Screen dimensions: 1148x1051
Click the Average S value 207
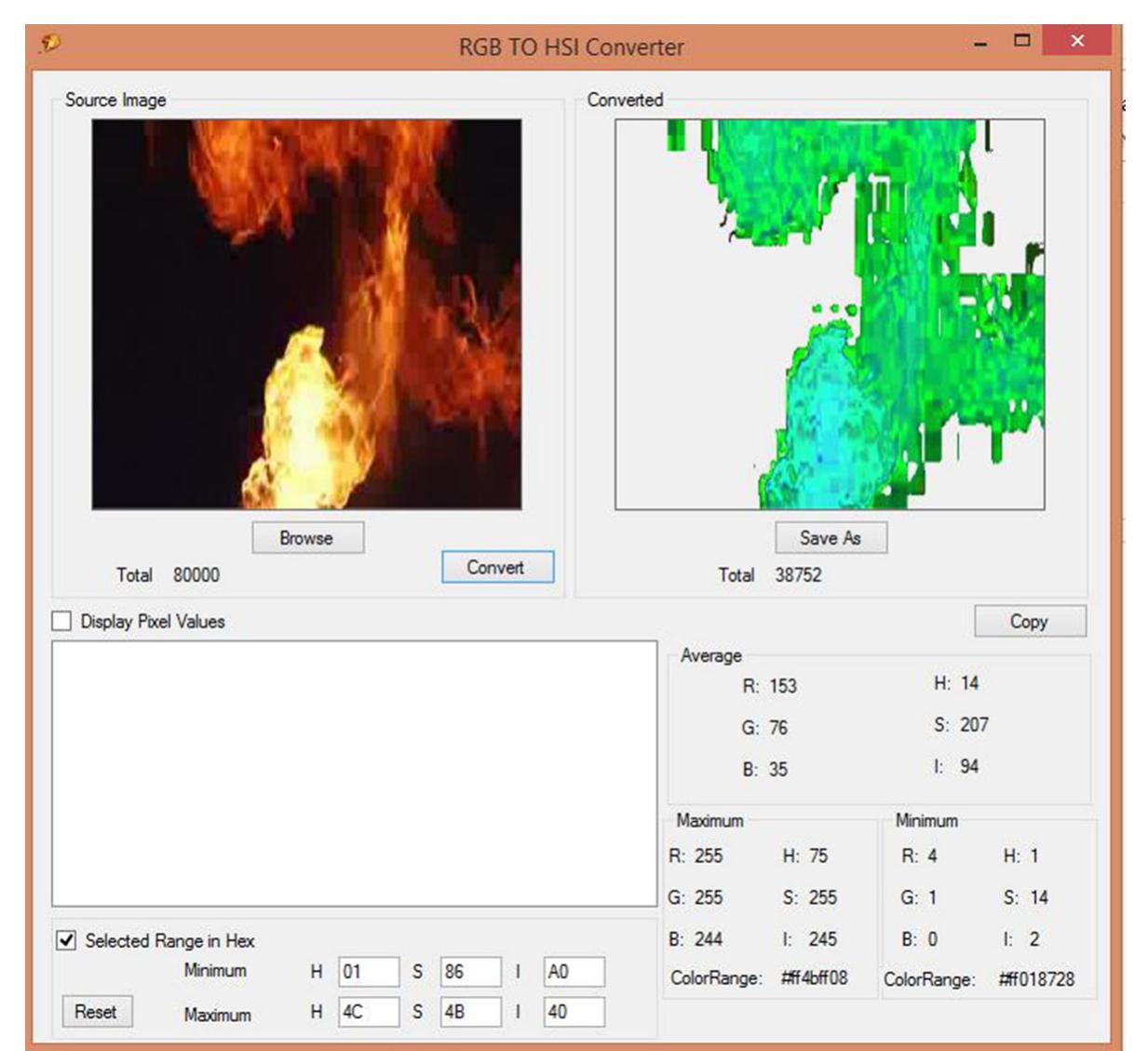point(975,725)
